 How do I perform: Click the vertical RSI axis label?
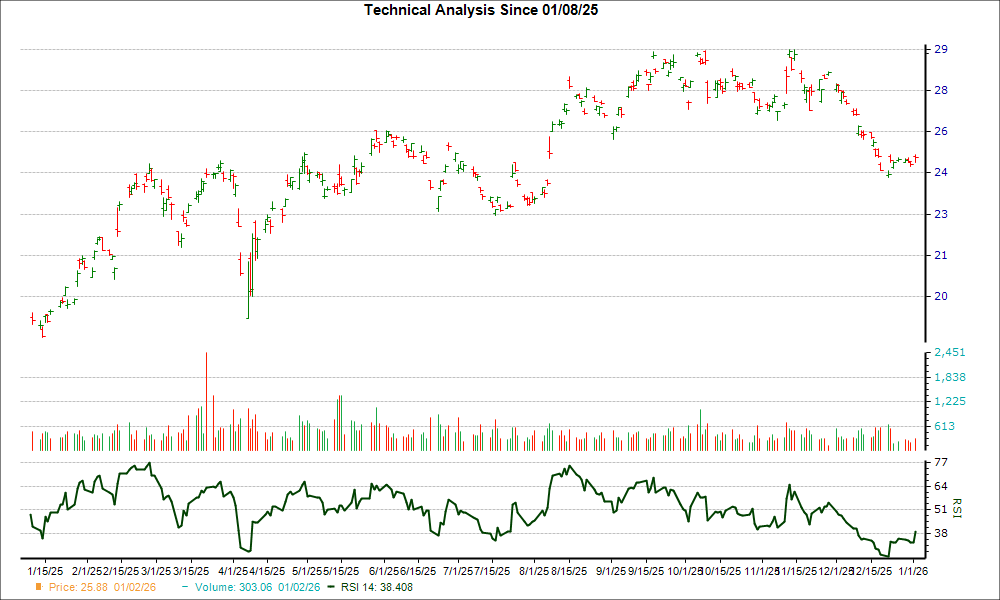[957, 507]
